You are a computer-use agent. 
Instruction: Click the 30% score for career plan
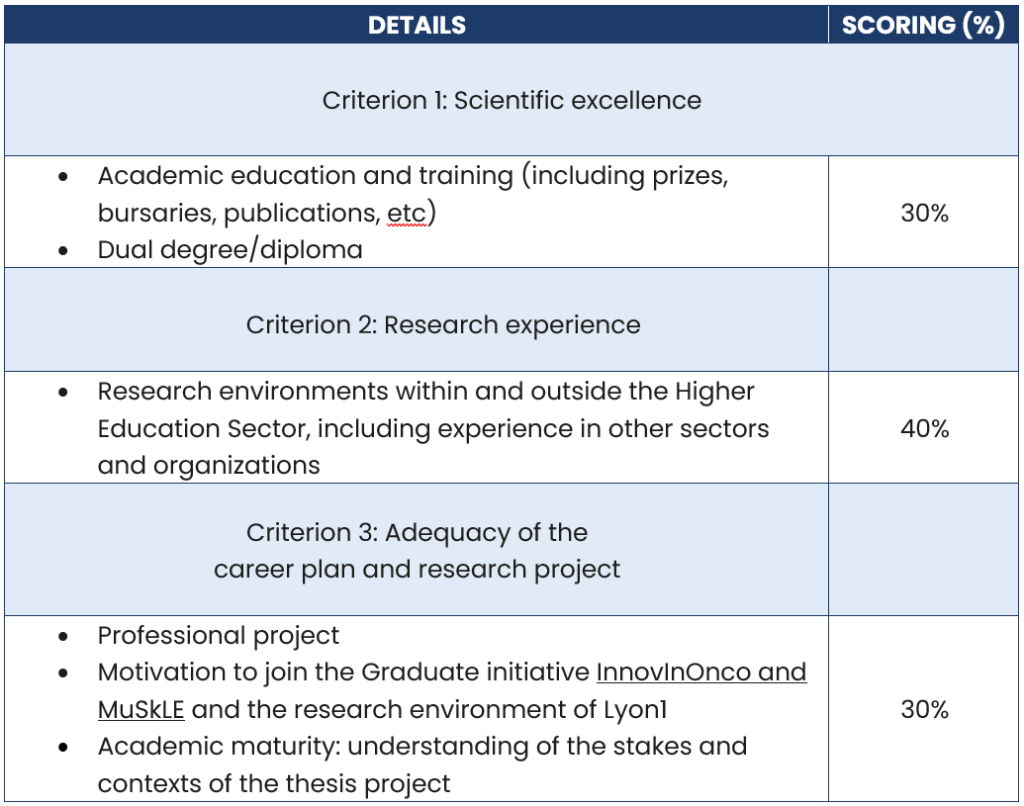tap(924, 710)
